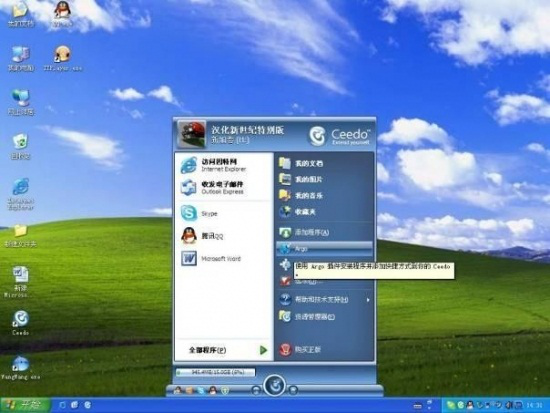Viewport: 550px width, 413px height.
Task: Open 帮助和技术支持 help item
Action: point(324,299)
